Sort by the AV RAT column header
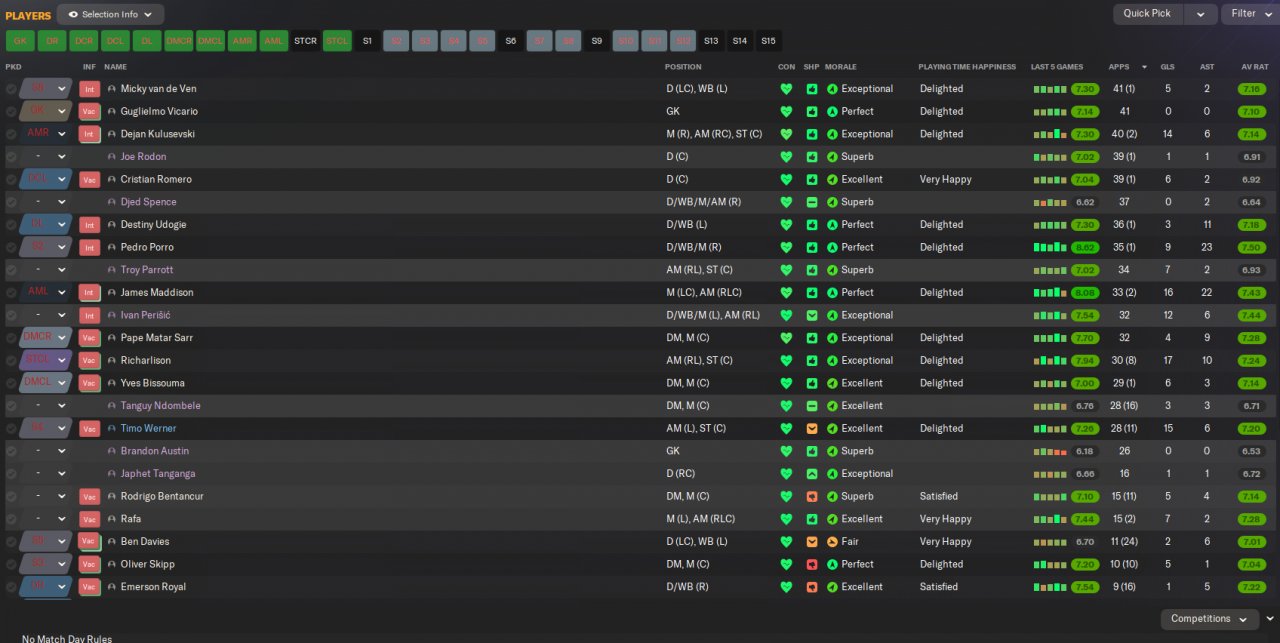This screenshot has height=643, width=1280. (1254, 67)
